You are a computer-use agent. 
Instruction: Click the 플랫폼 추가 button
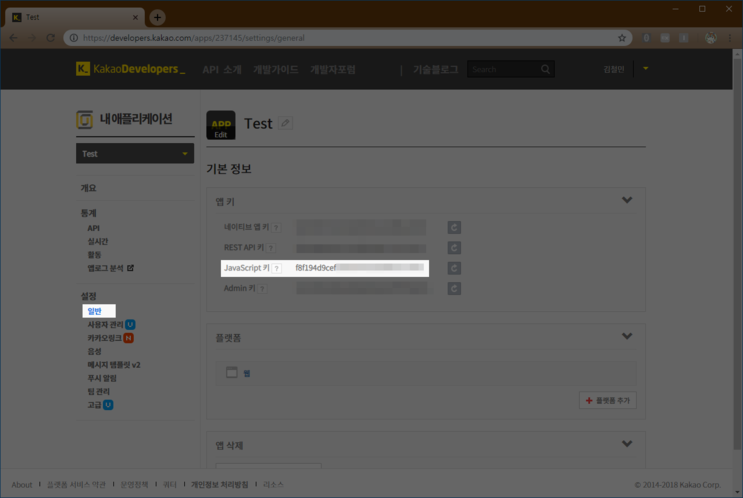607,400
